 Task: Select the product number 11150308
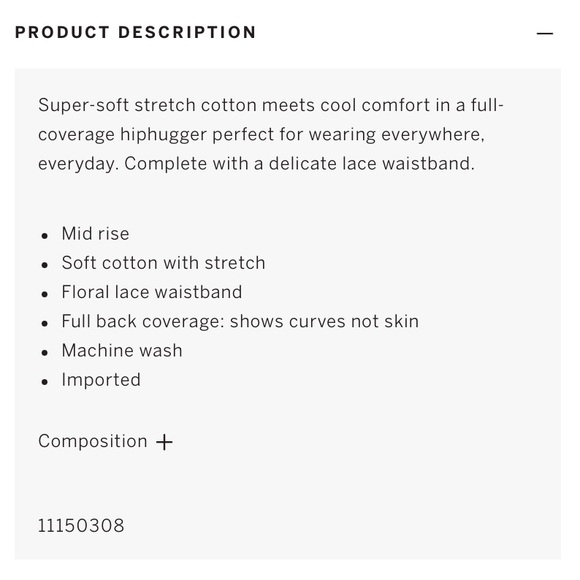pos(81,525)
